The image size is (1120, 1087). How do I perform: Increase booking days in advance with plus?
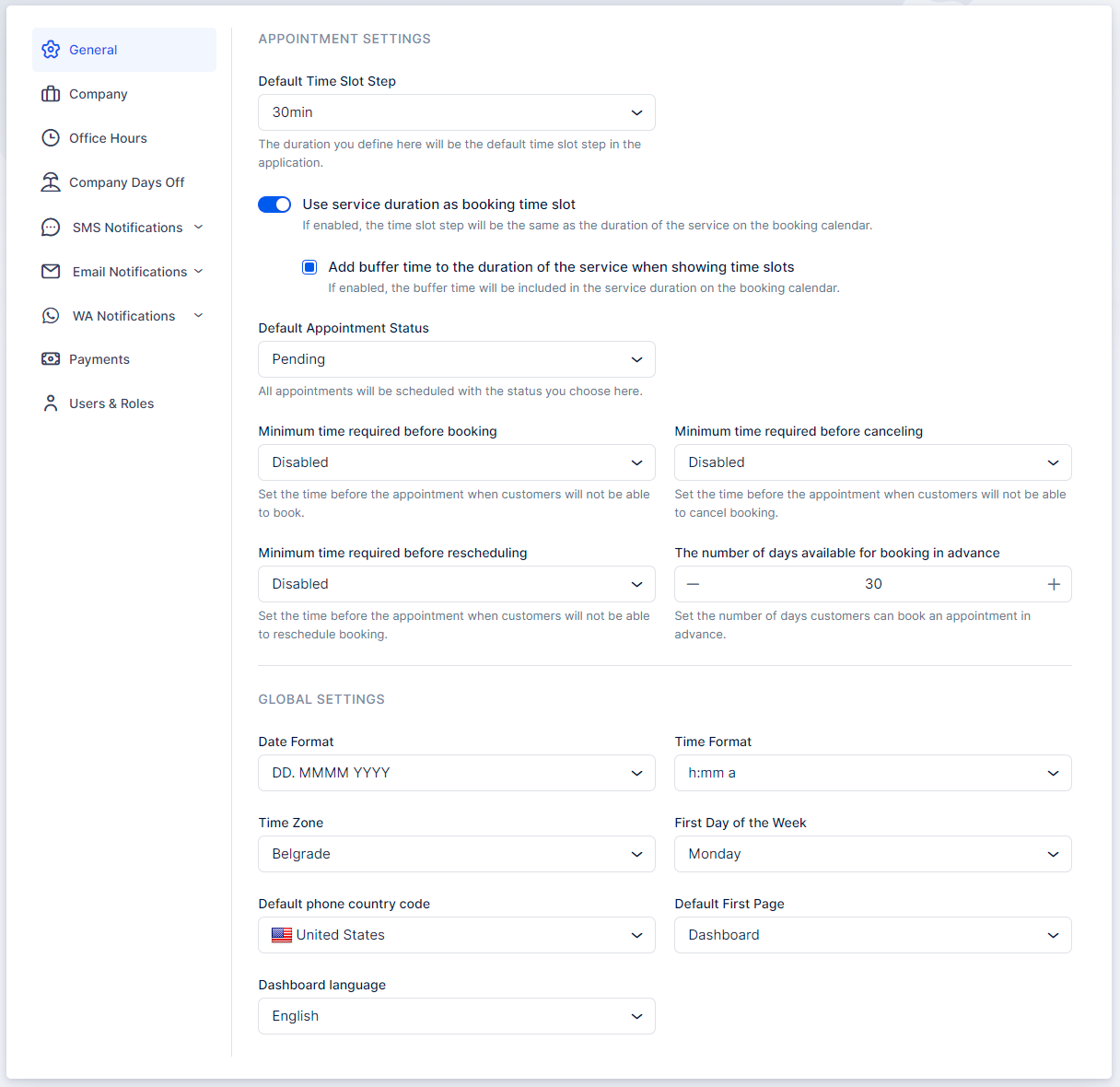[x=1054, y=584]
